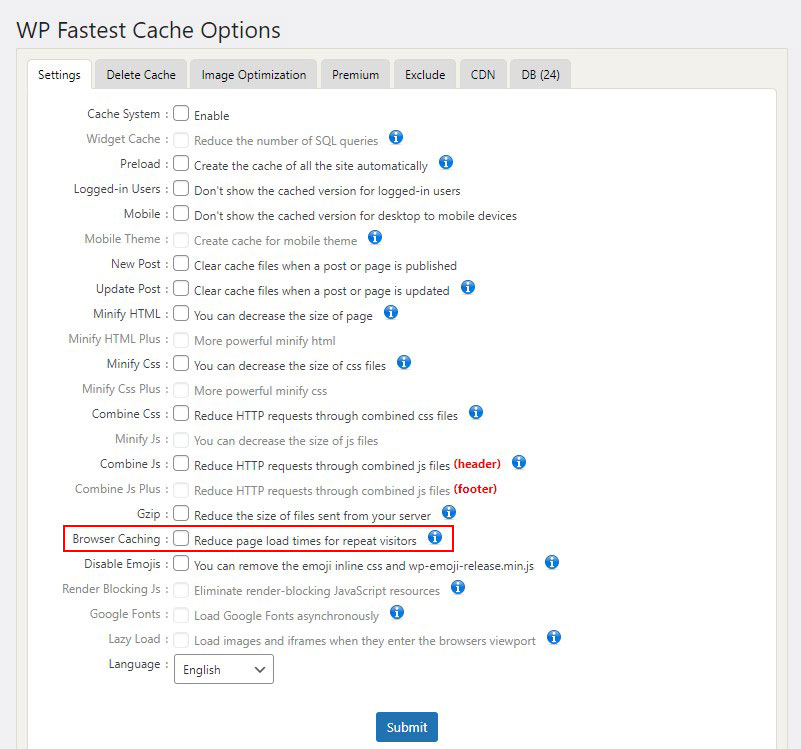Enable the Combine Css checkbox
The width and height of the screenshot is (801, 749).
pyautogui.click(x=181, y=414)
